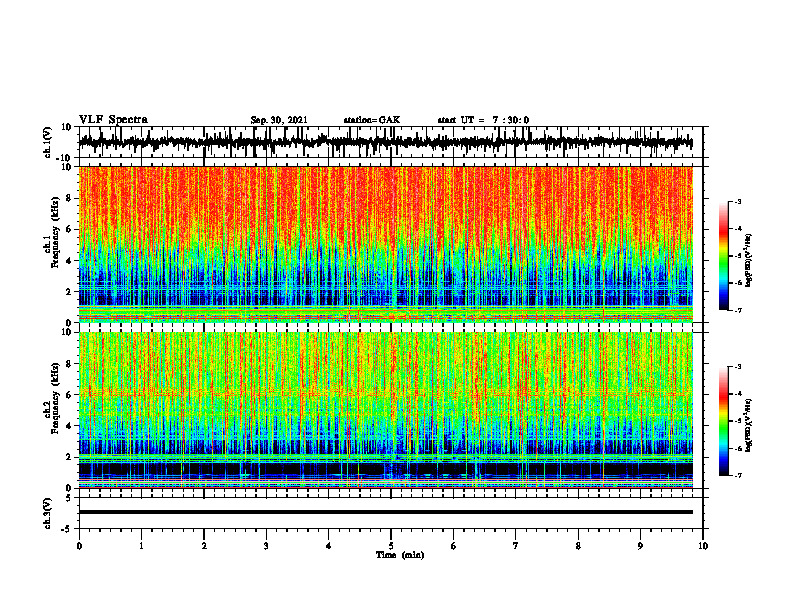Click the ch.1 spectrogram color scale bar
Screen dimensions: 792x612
tap(723, 256)
